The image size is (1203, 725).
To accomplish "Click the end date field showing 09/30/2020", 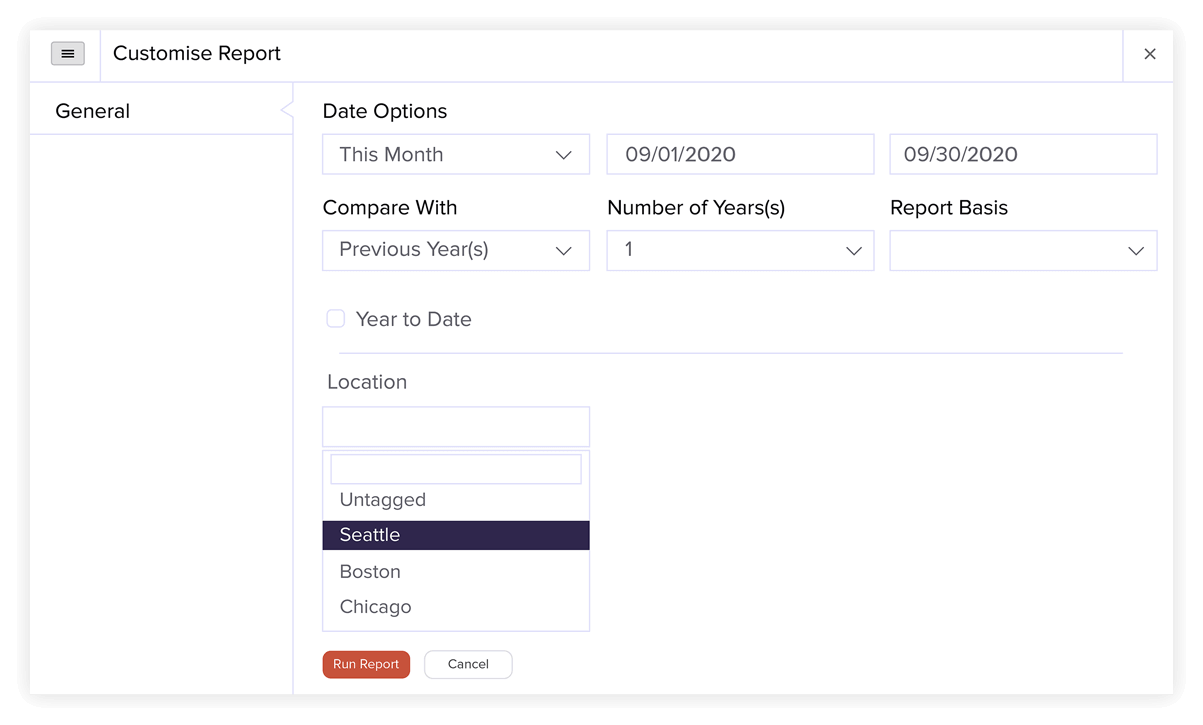I will coord(1023,154).
